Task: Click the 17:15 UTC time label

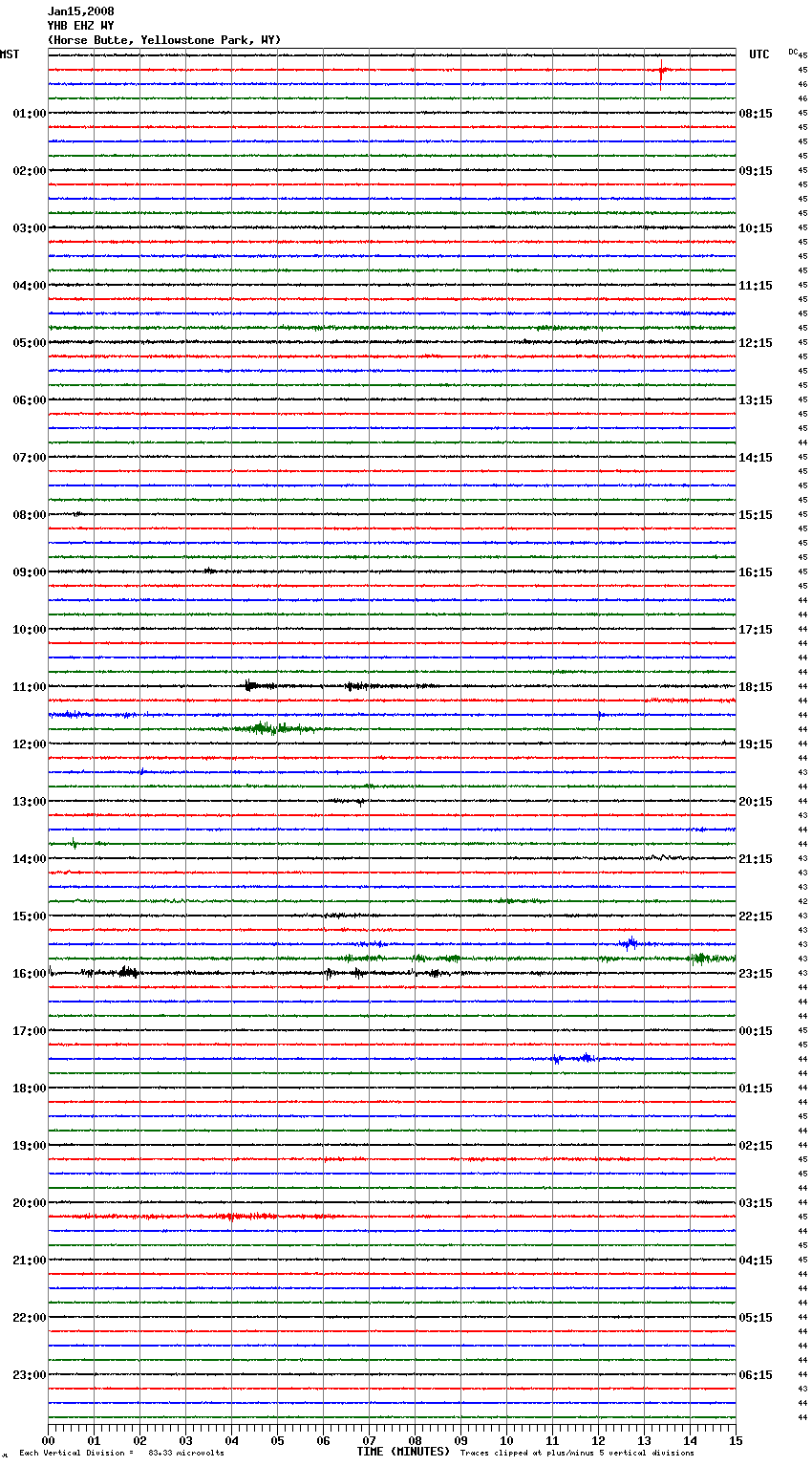Action: click(756, 630)
